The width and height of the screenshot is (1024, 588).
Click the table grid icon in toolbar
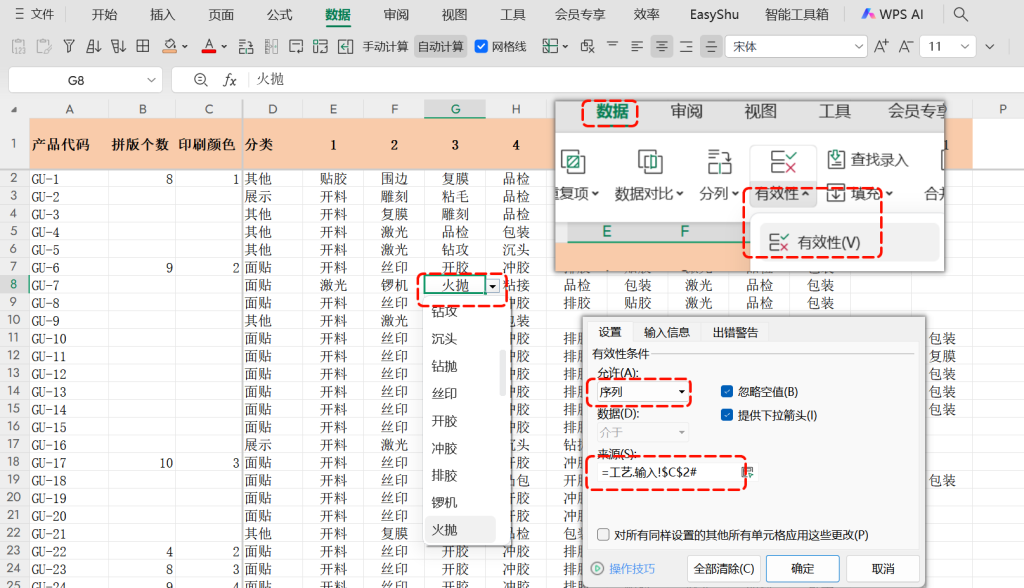[142, 46]
